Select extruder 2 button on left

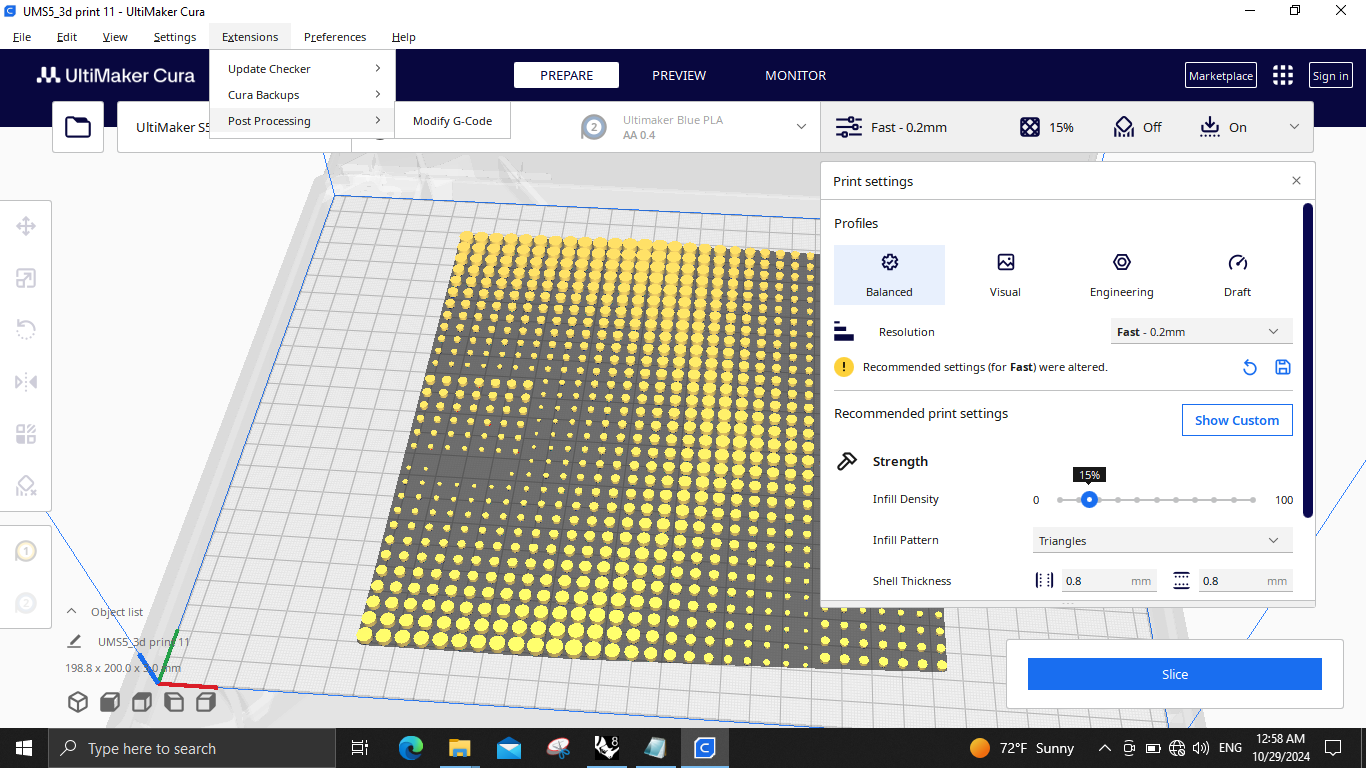tap(26, 603)
